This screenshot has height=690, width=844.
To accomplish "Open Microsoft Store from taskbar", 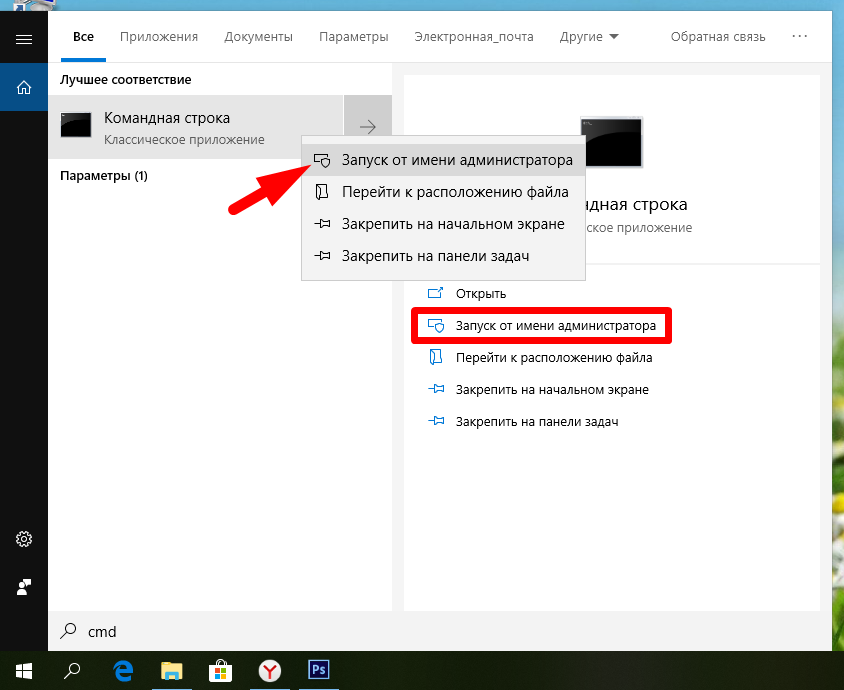I will (221, 671).
